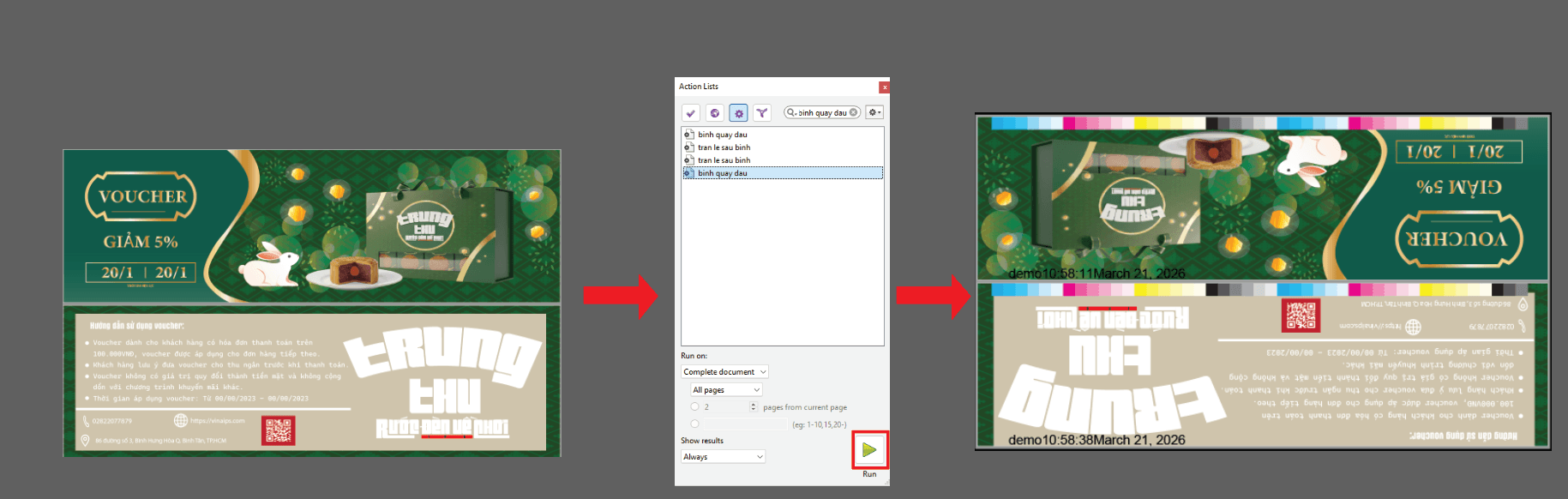The image size is (1568, 499).
Task: Click the page range input field
Action: coord(744,424)
